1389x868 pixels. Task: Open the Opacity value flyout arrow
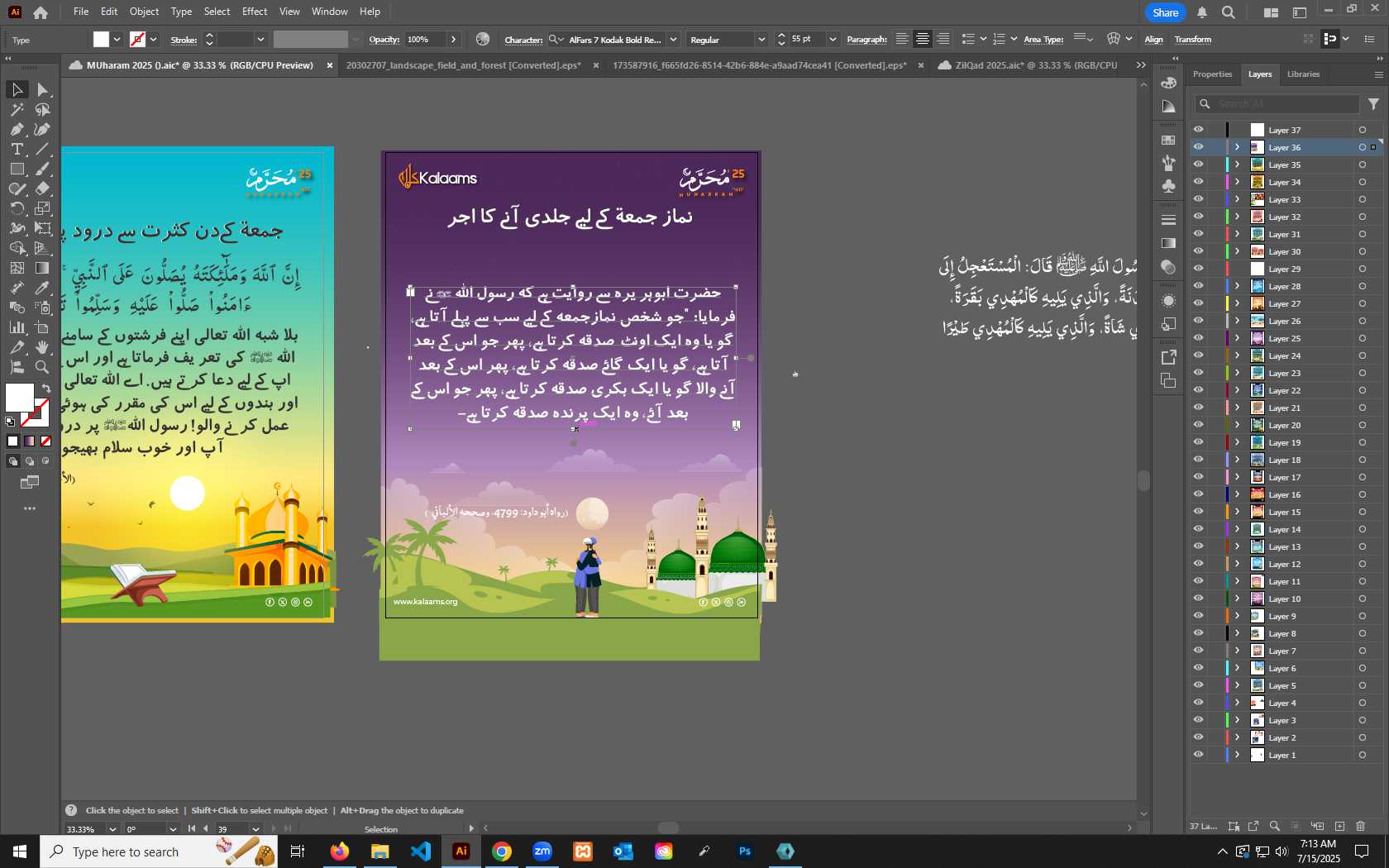point(453,40)
